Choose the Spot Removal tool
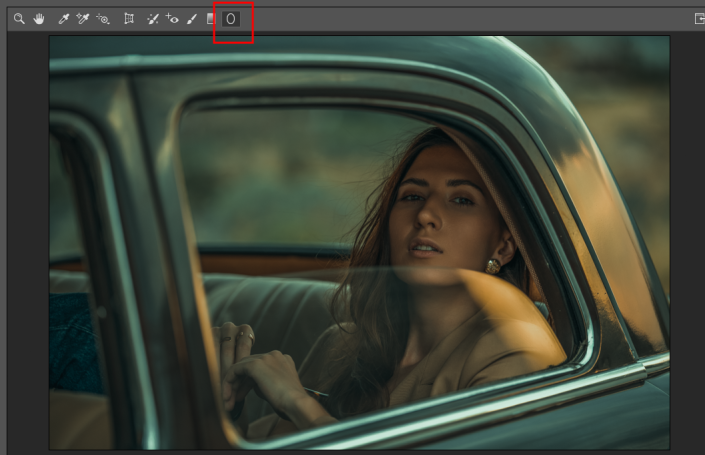Screen dimensions: 705x455 pyautogui.click(x=153, y=19)
